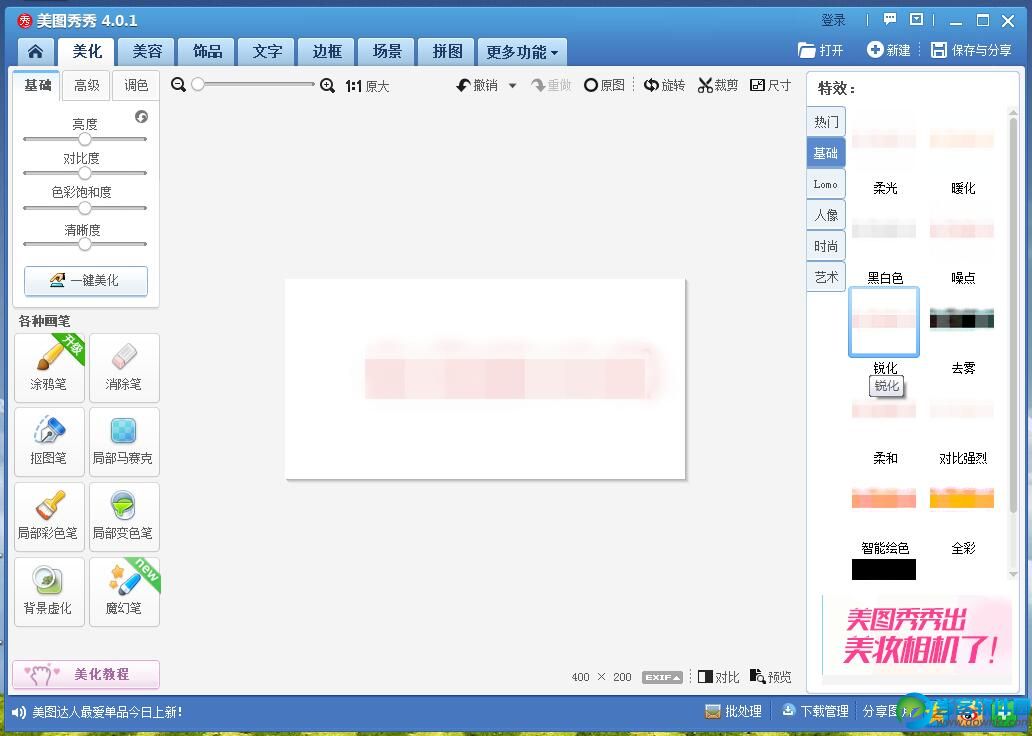This screenshot has width=1032, height=736.
Task: Click the zoom out magnifier icon
Action: click(x=178, y=85)
